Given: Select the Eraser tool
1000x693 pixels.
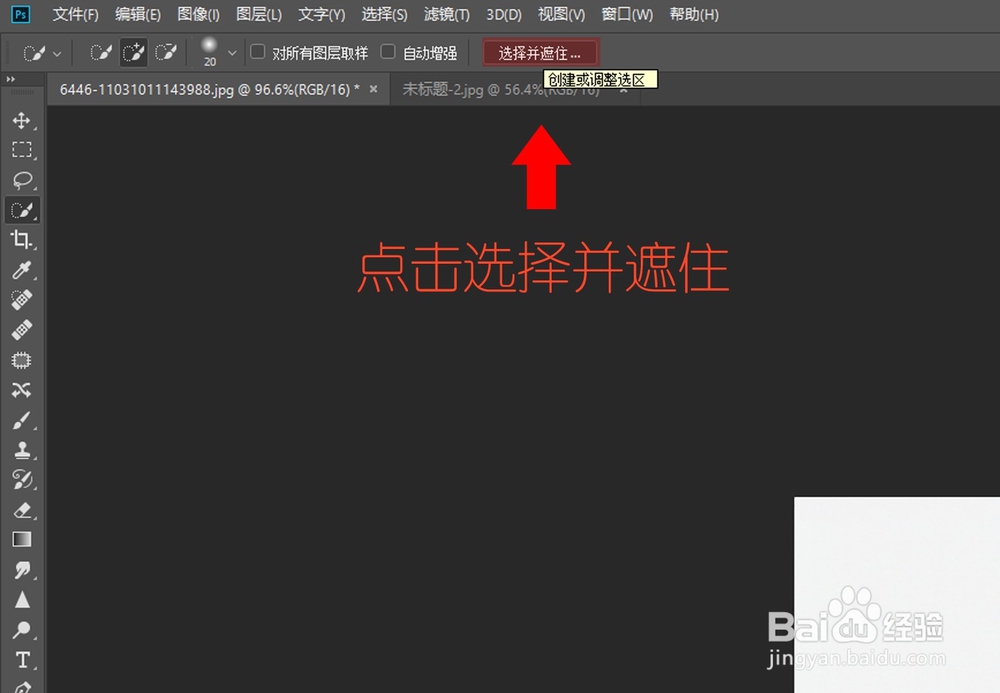Looking at the screenshot, I should pos(22,510).
